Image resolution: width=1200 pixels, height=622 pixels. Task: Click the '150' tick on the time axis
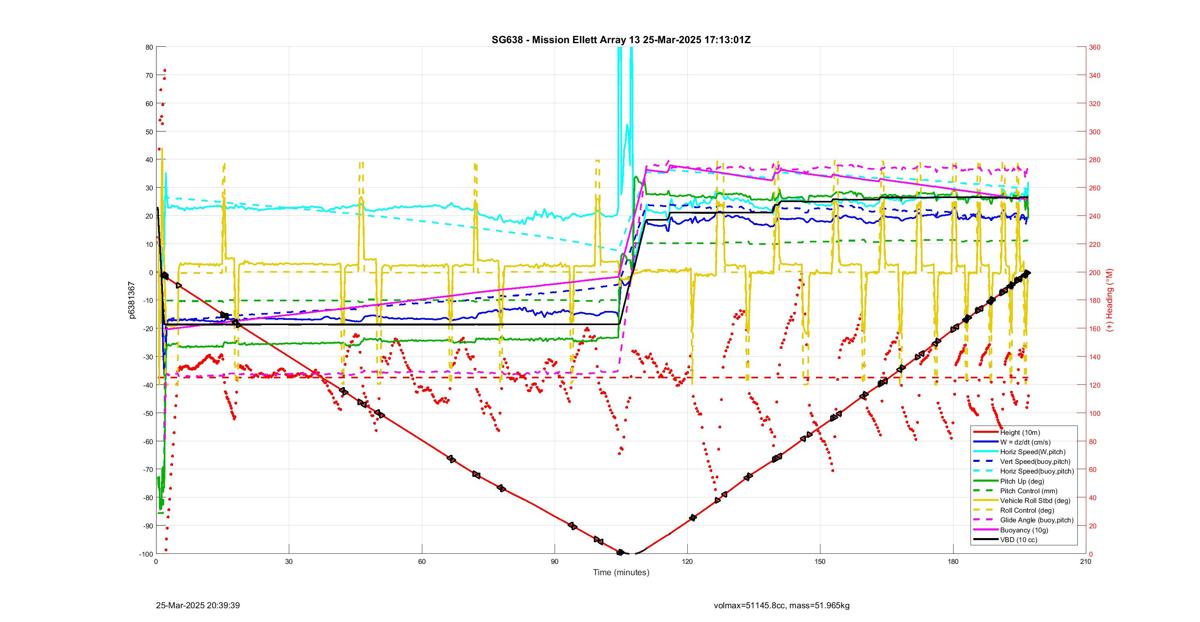click(820, 562)
